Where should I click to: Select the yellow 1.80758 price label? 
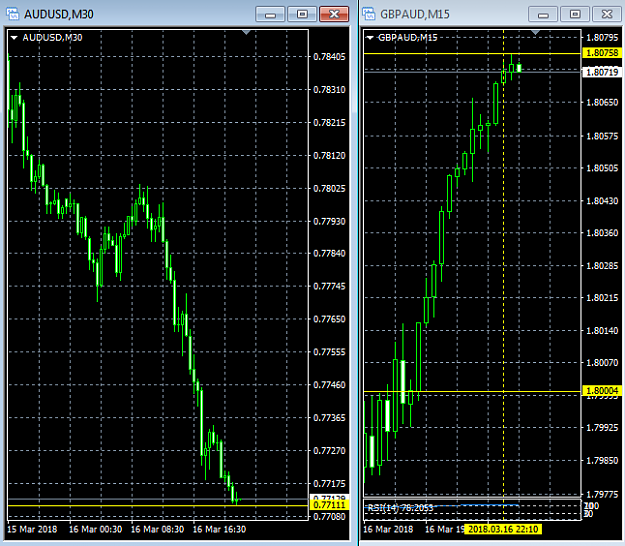point(602,53)
